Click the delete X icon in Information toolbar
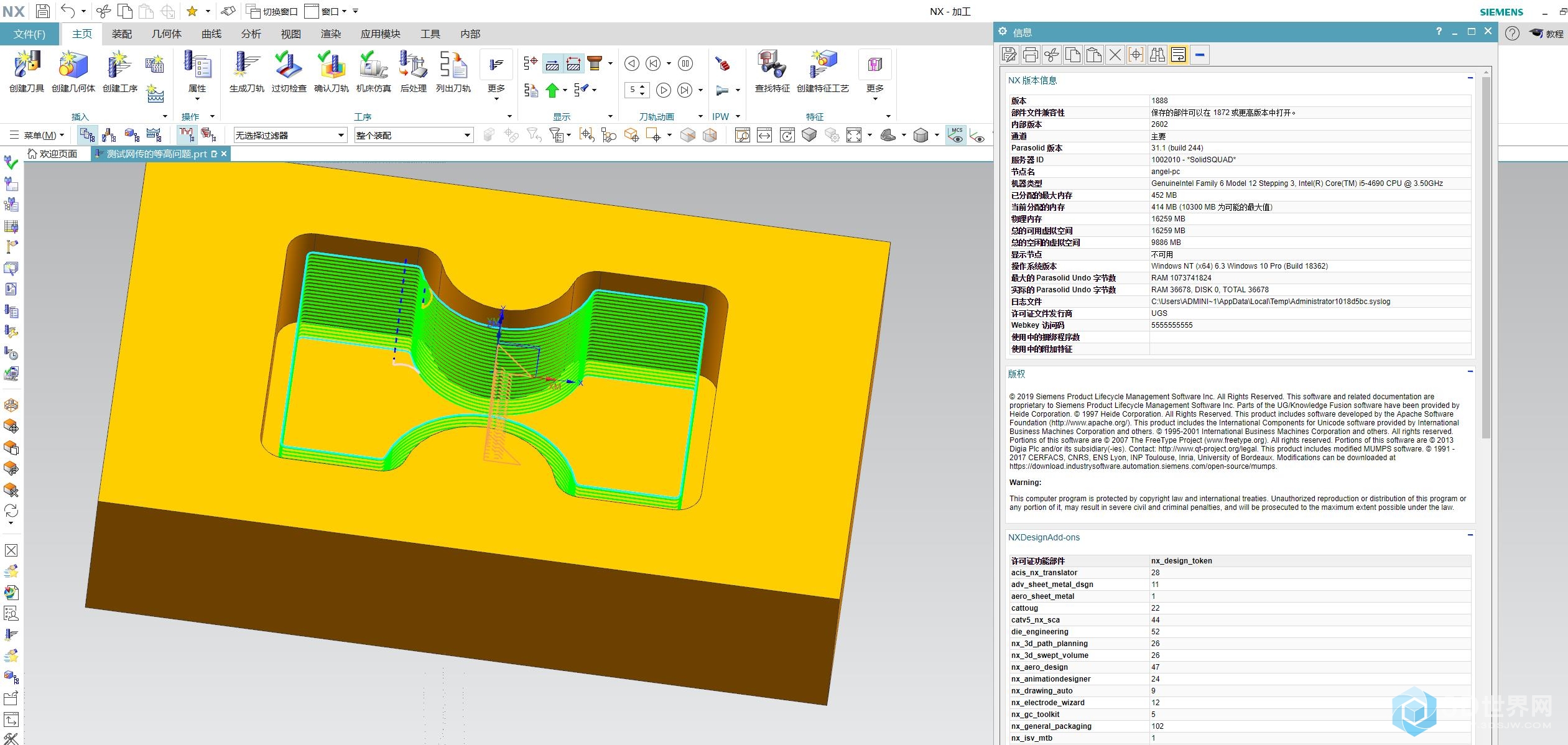 (x=1115, y=55)
